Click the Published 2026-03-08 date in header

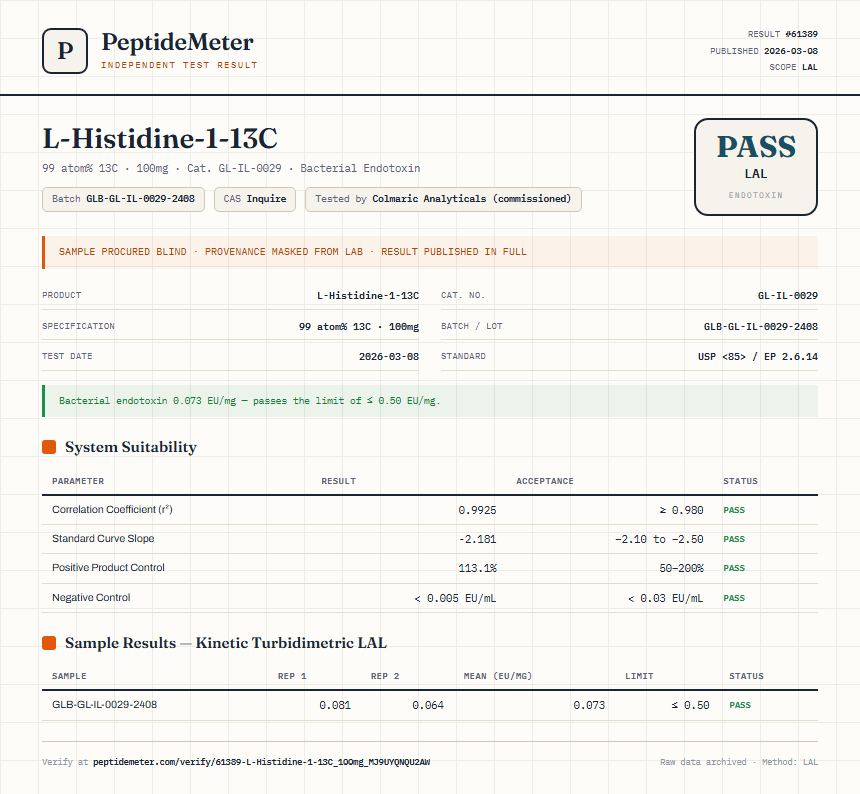(790, 51)
